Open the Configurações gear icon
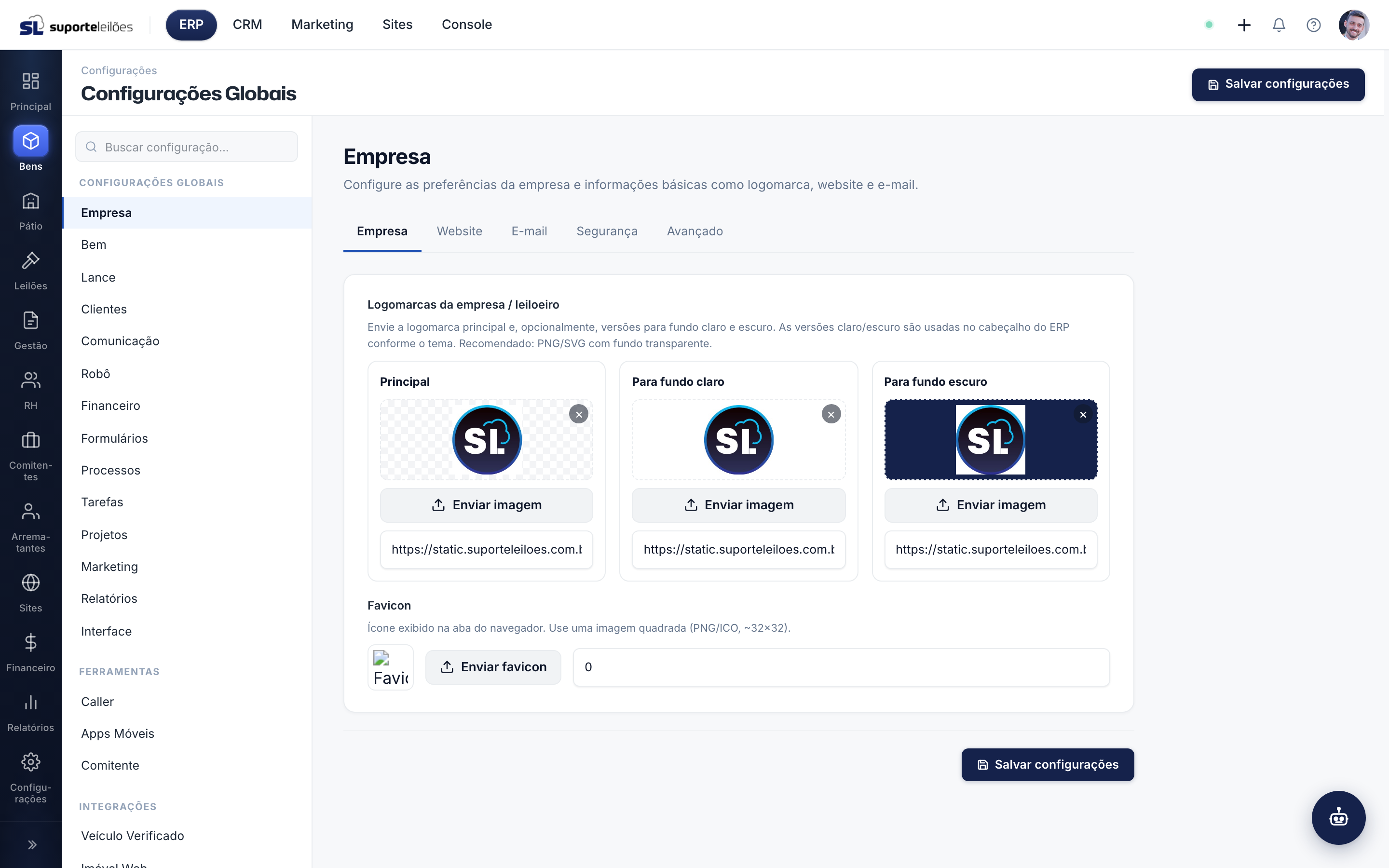 click(x=30, y=762)
